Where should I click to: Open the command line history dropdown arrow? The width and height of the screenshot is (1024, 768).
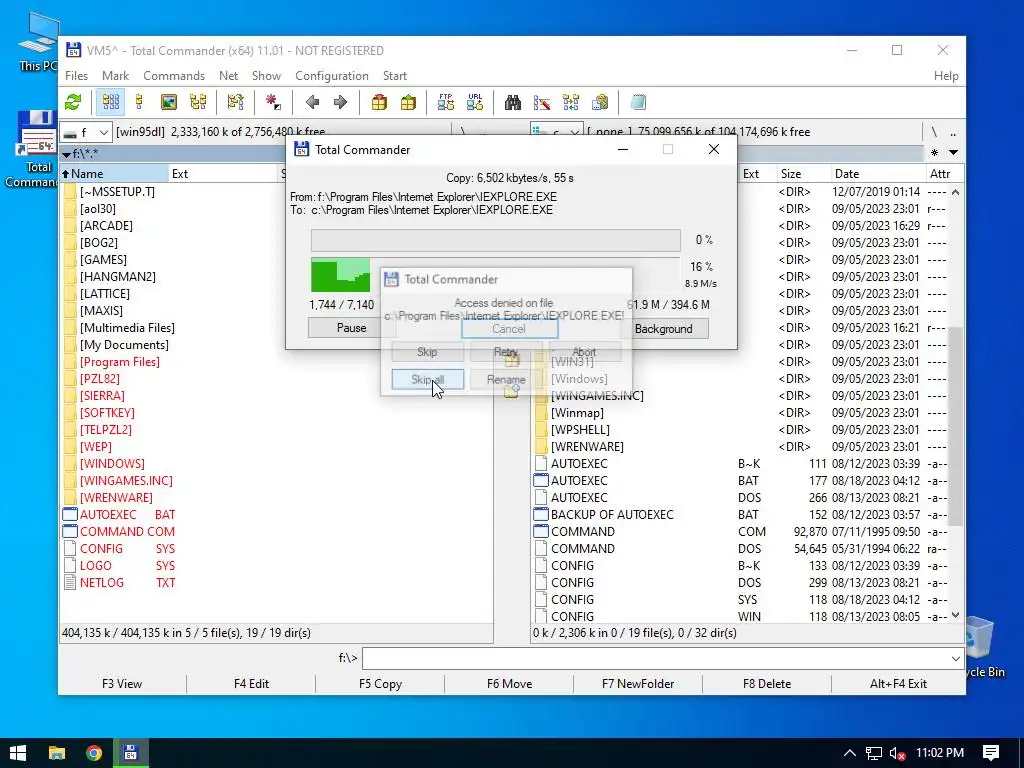click(x=956, y=658)
